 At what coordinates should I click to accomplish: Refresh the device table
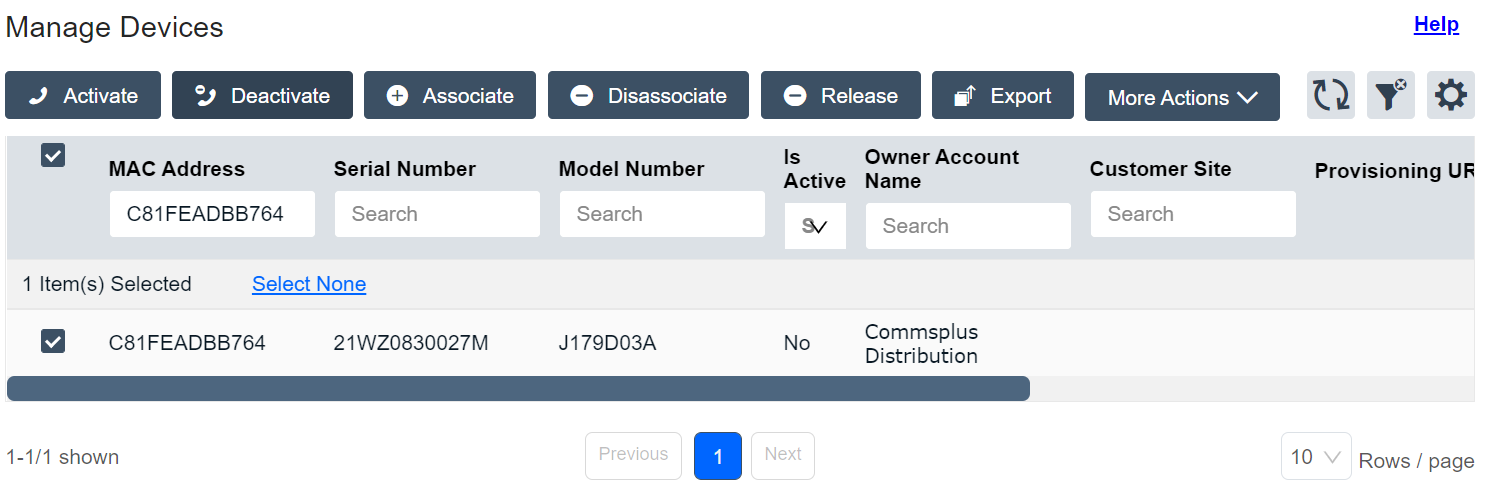pyautogui.click(x=1331, y=96)
